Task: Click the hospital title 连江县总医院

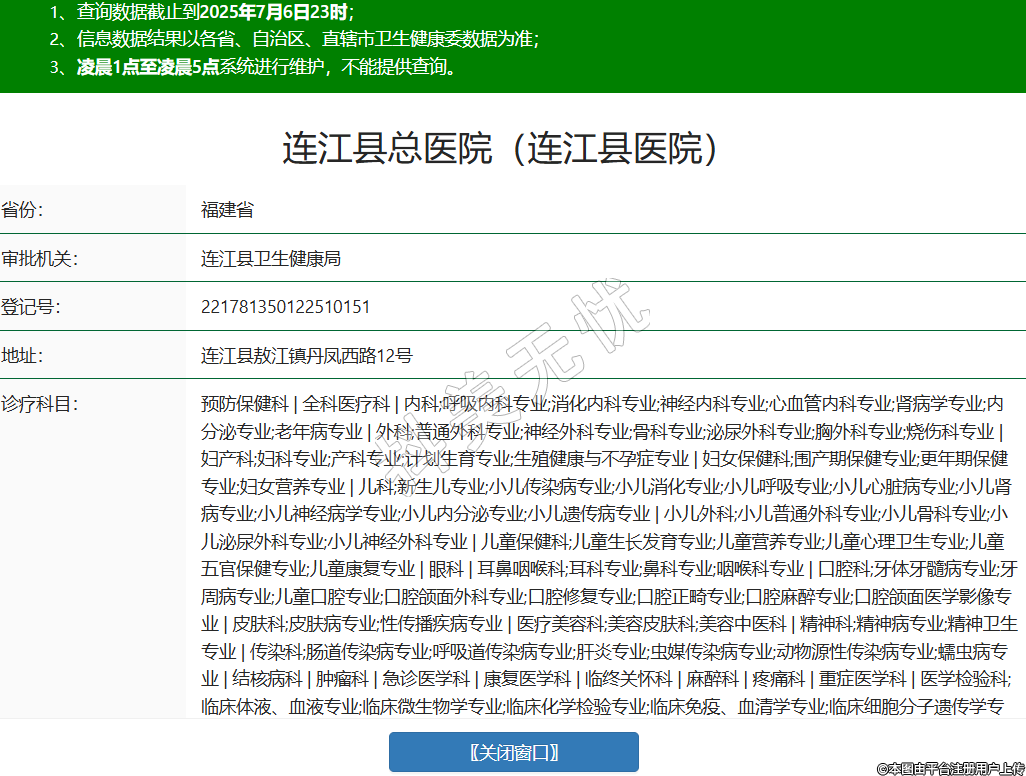Action: [x=500, y=148]
